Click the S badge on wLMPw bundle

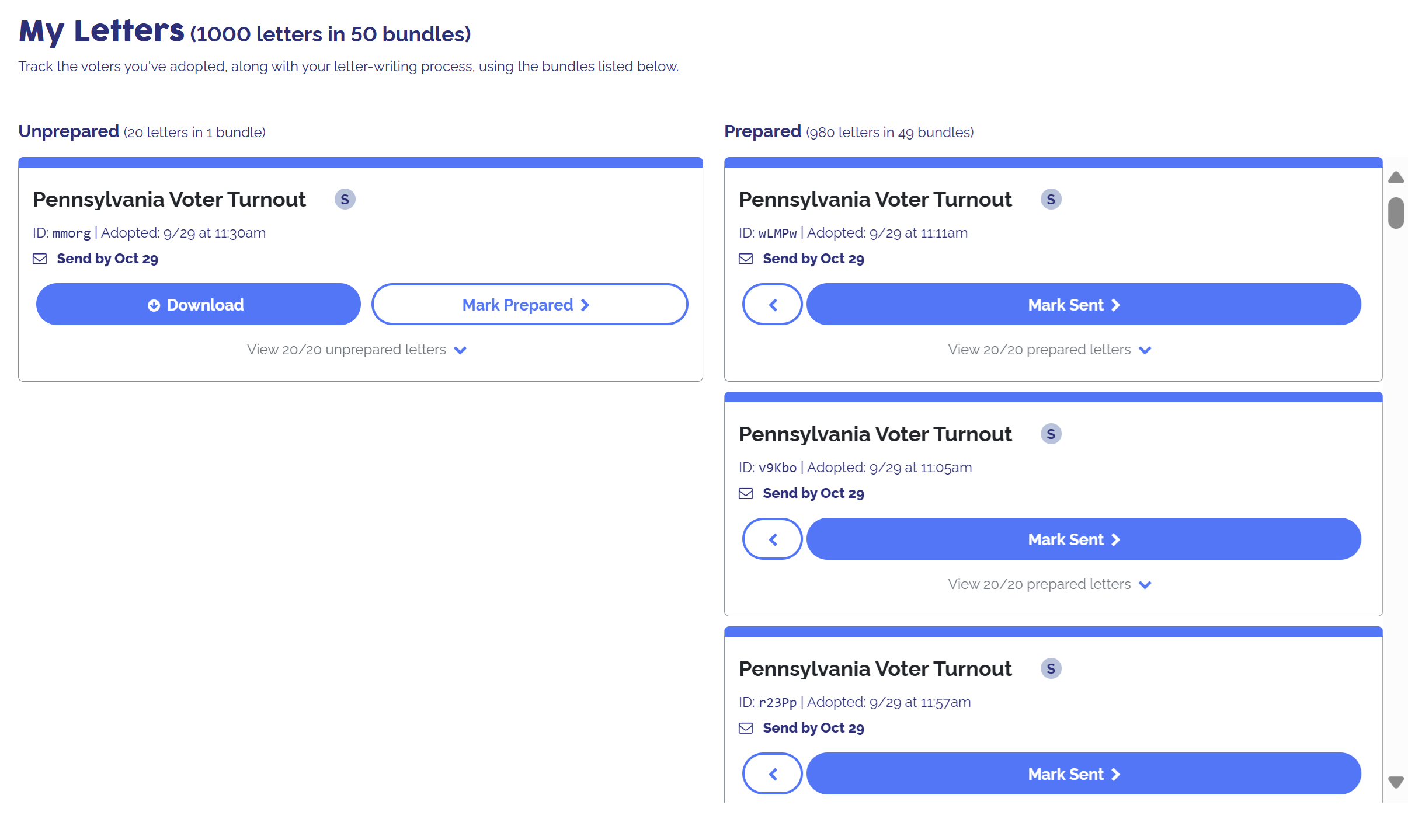(1051, 200)
